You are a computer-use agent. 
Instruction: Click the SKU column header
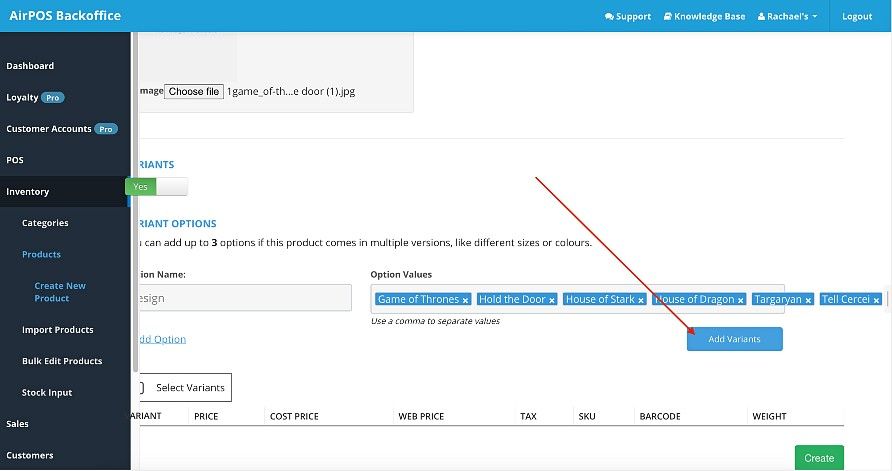coord(587,416)
